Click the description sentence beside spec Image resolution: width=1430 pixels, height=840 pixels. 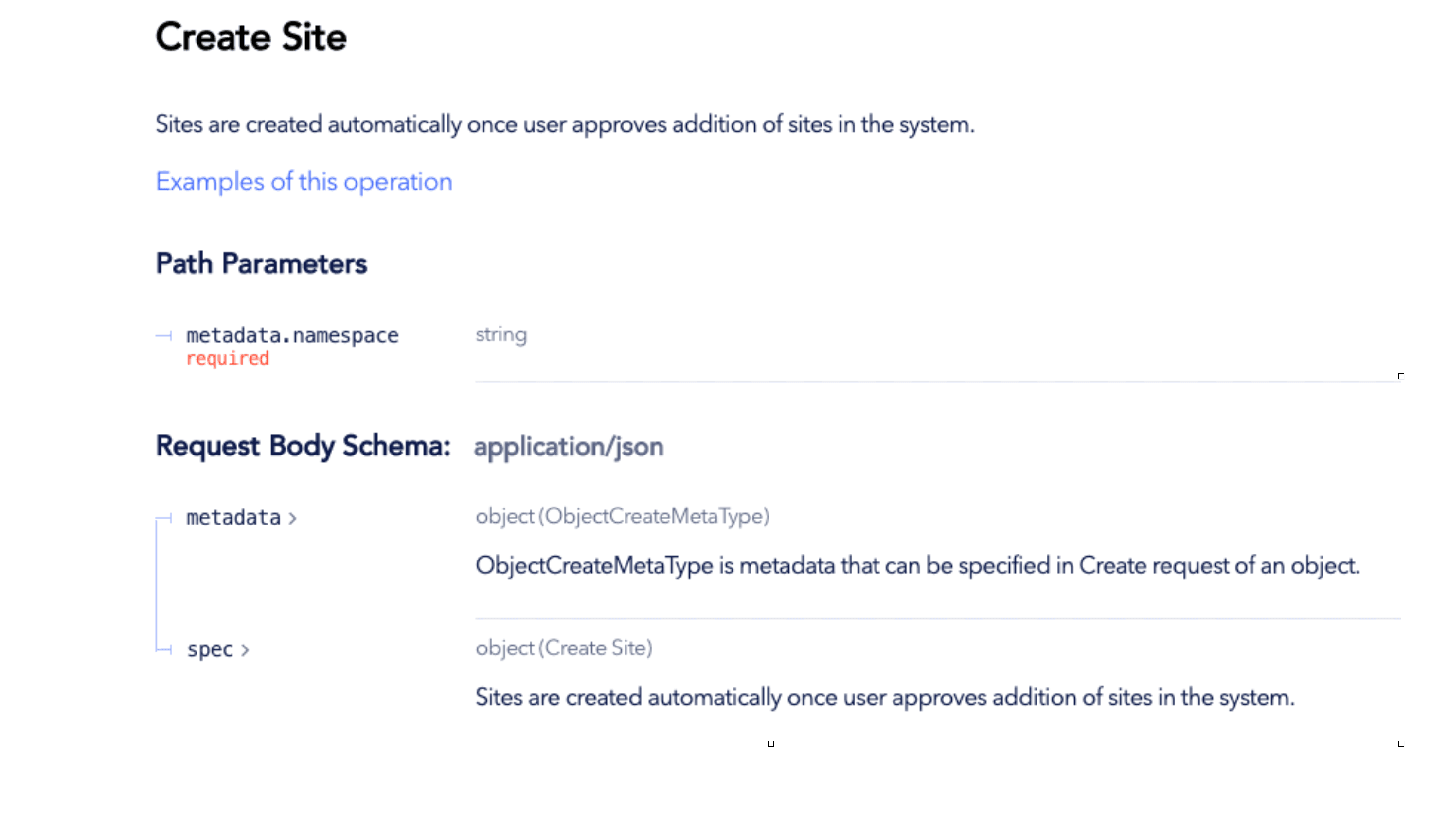[885, 697]
